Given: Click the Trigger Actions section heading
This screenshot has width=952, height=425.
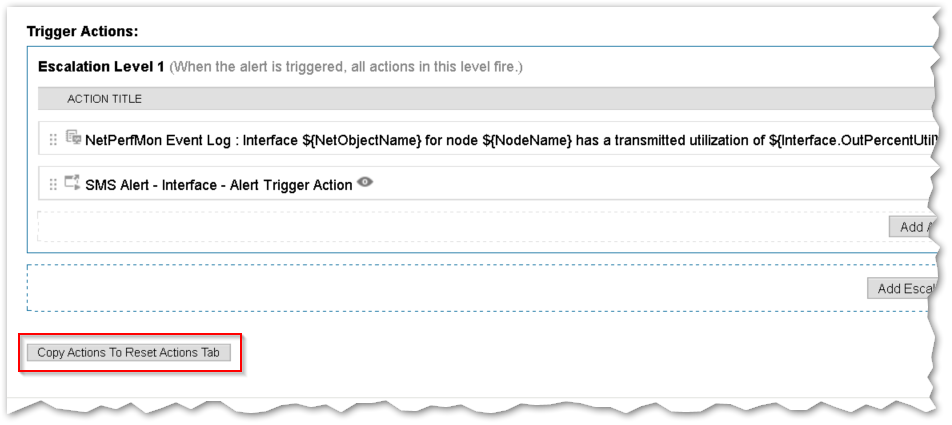Looking at the screenshot, I should (x=83, y=31).
